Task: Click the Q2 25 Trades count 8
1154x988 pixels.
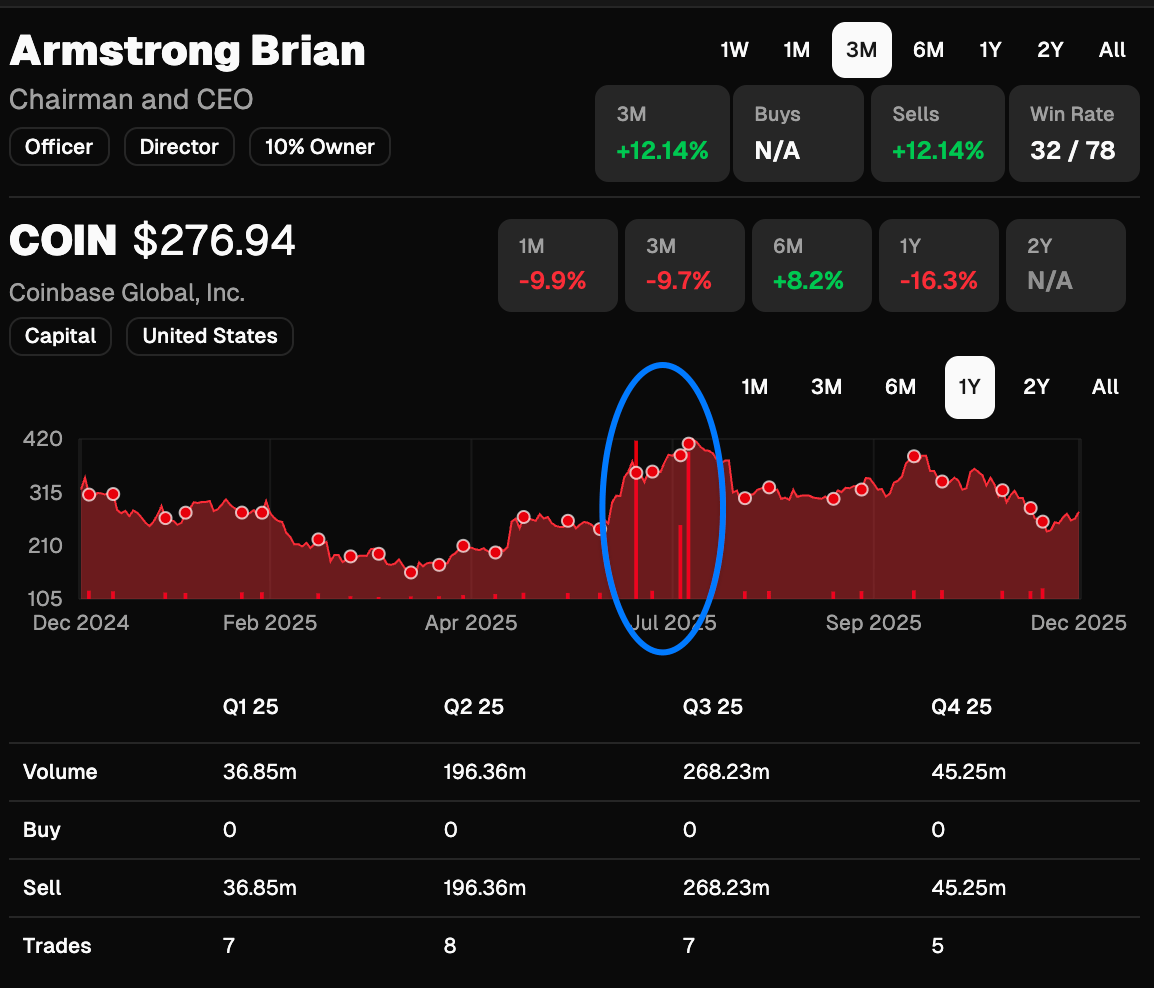Action: tap(450, 945)
